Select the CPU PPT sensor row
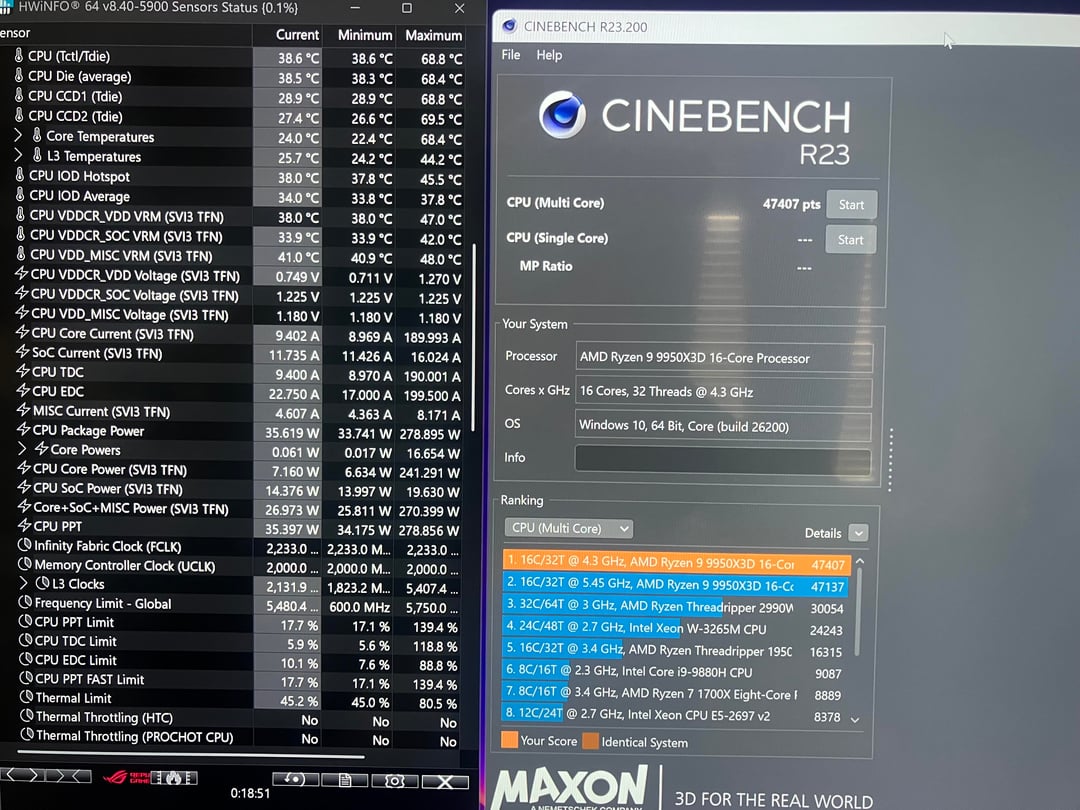 point(238,528)
